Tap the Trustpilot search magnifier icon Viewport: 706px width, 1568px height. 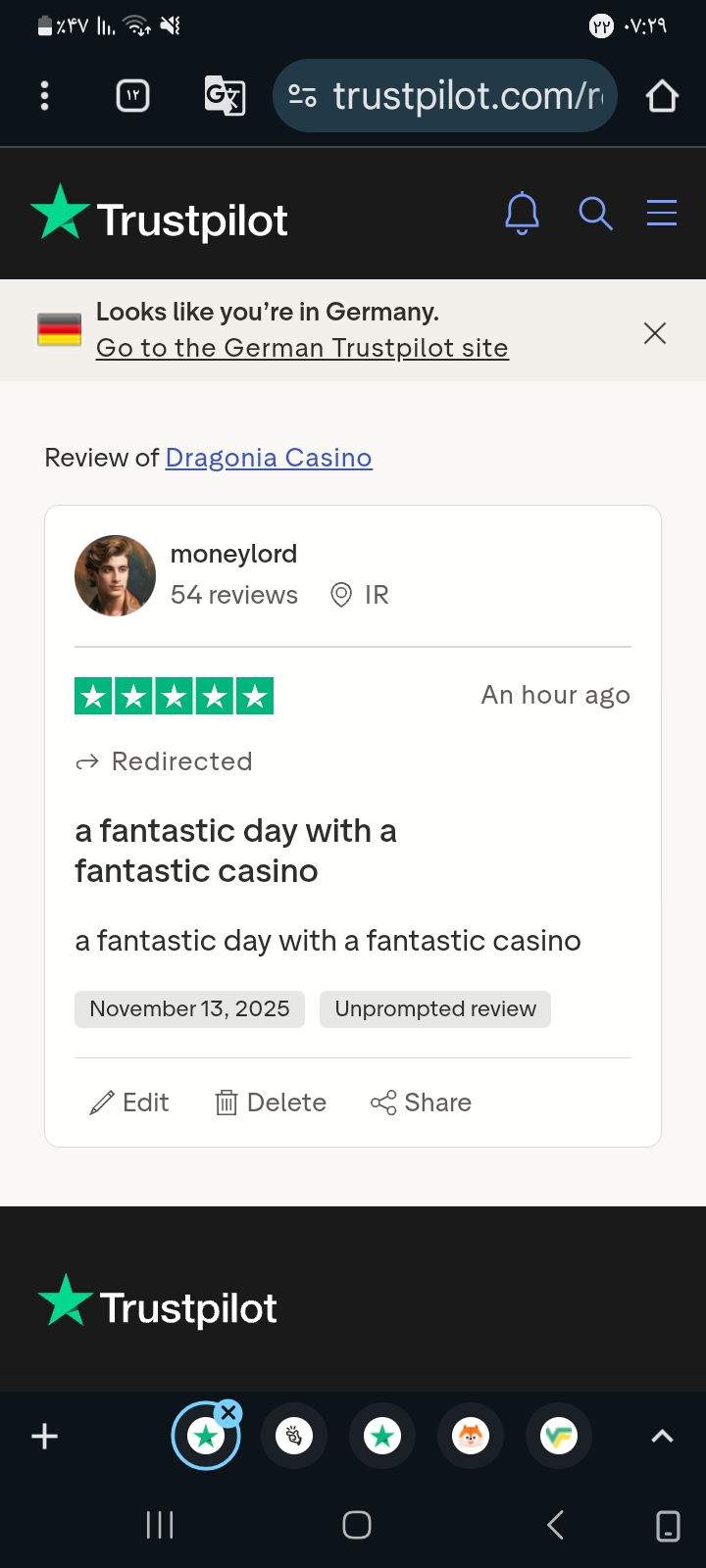tap(595, 213)
